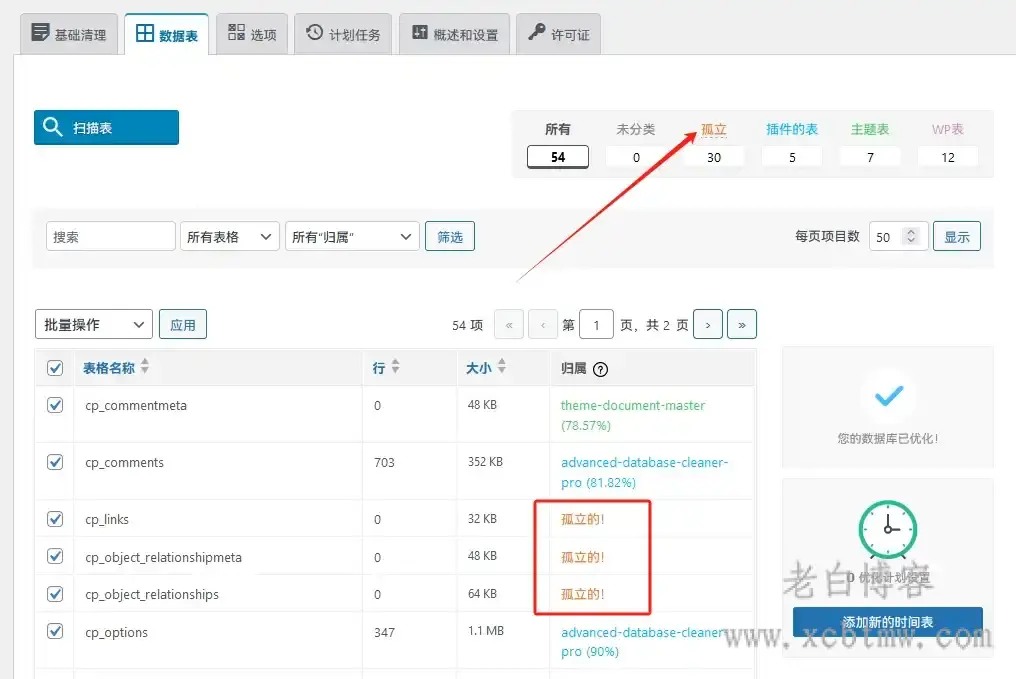Open the 批量操作 dropdown

tap(93, 323)
